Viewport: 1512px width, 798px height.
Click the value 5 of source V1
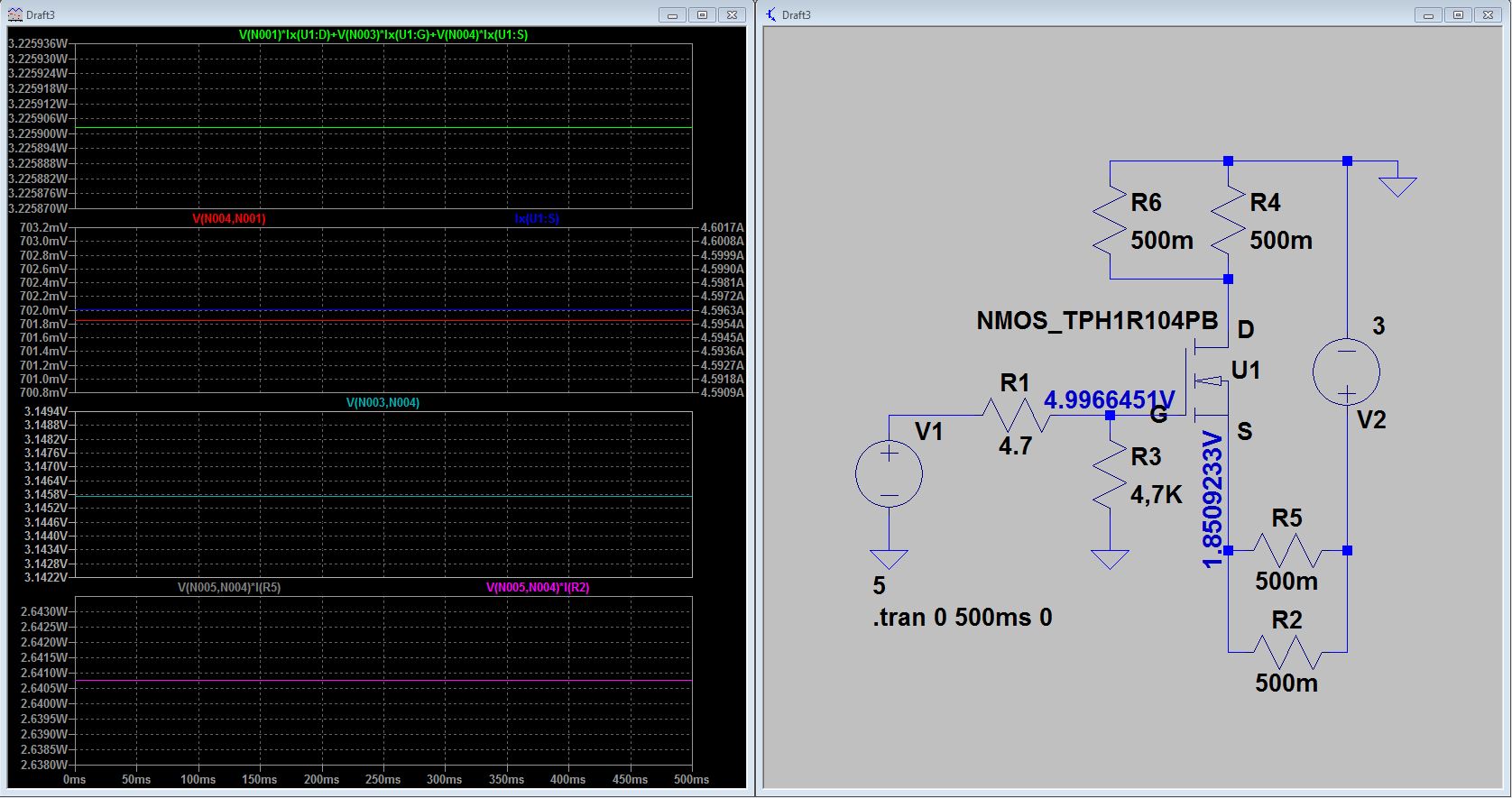point(879,586)
